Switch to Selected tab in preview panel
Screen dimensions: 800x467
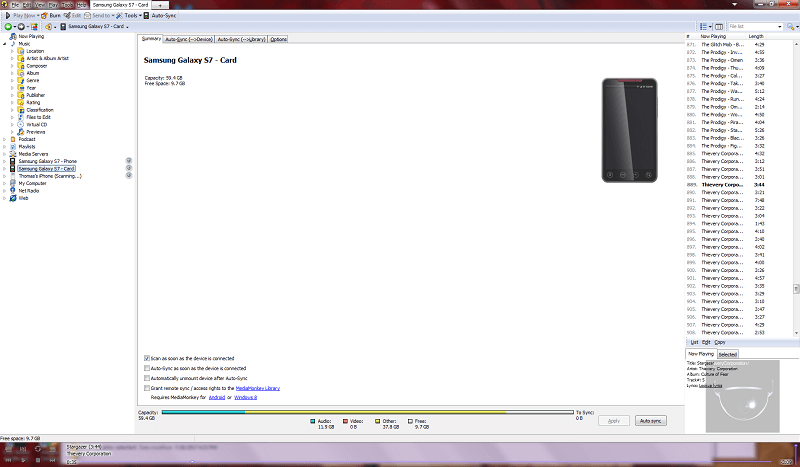point(728,354)
